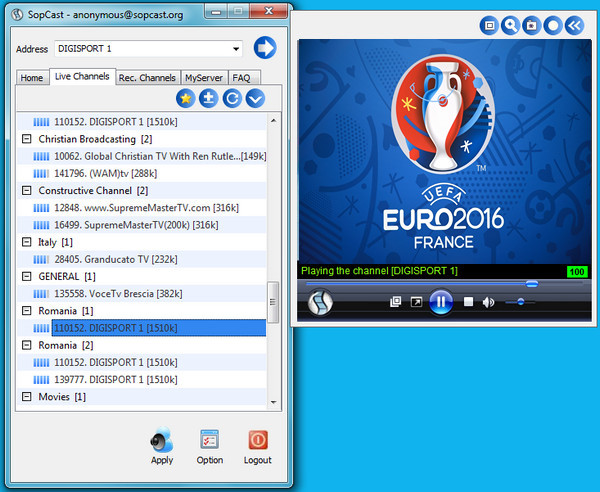
Task: Select 141796. (WAM)tv channel
Action: [x=142, y=173]
